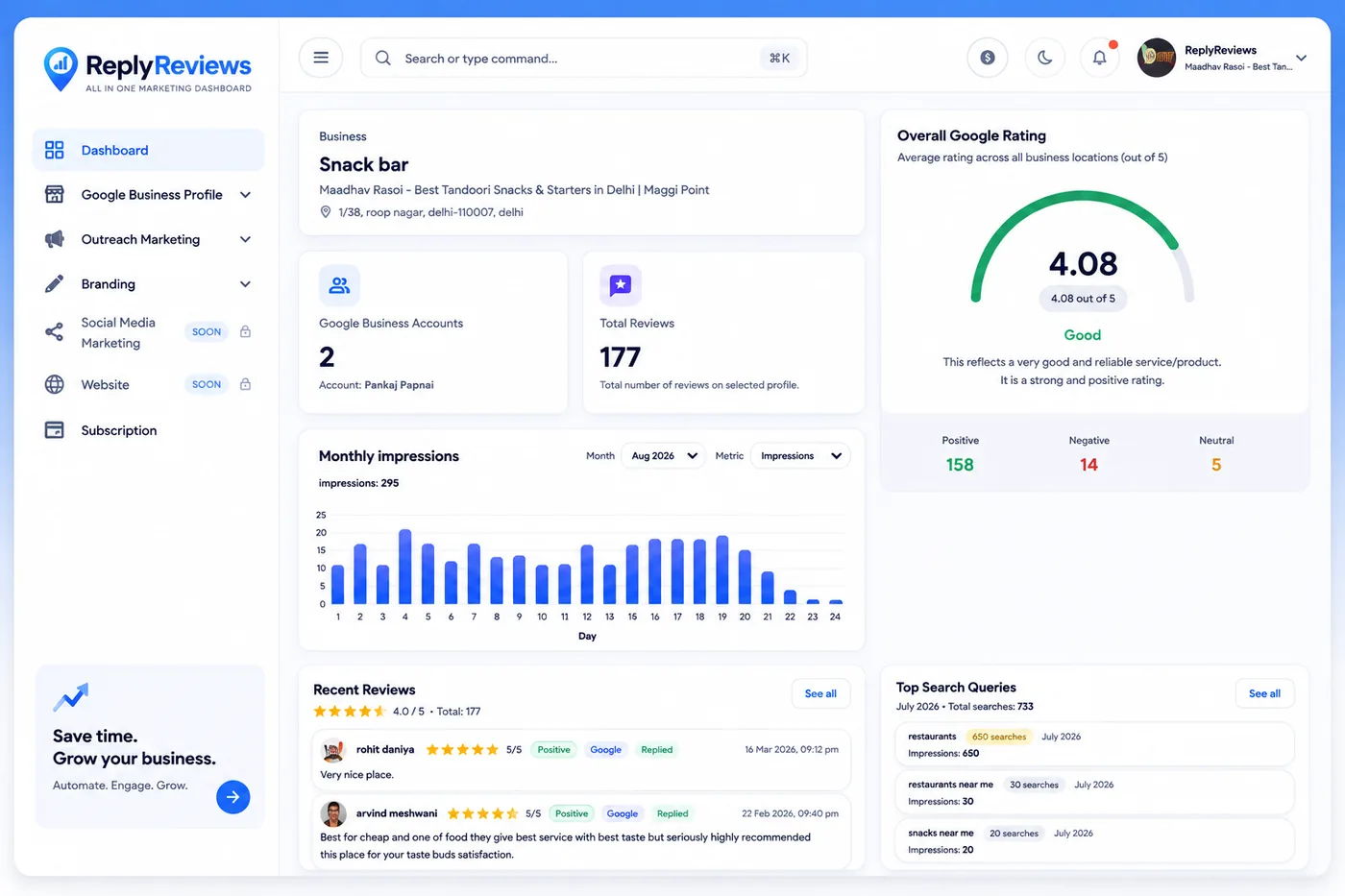Image resolution: width=1345 pixels, height=896 pixels.
Task: Click the Branding pencil icon
Action: [55, 284]
